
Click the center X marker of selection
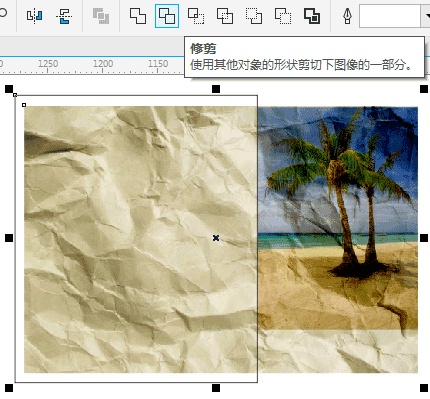(x=216, y=238)
